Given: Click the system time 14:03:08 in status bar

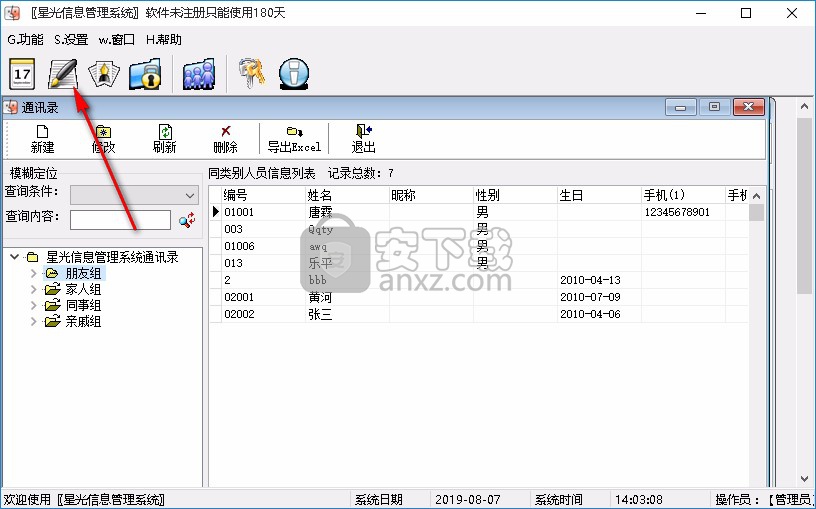Looking at the screenshot, I should coord(639,500).
